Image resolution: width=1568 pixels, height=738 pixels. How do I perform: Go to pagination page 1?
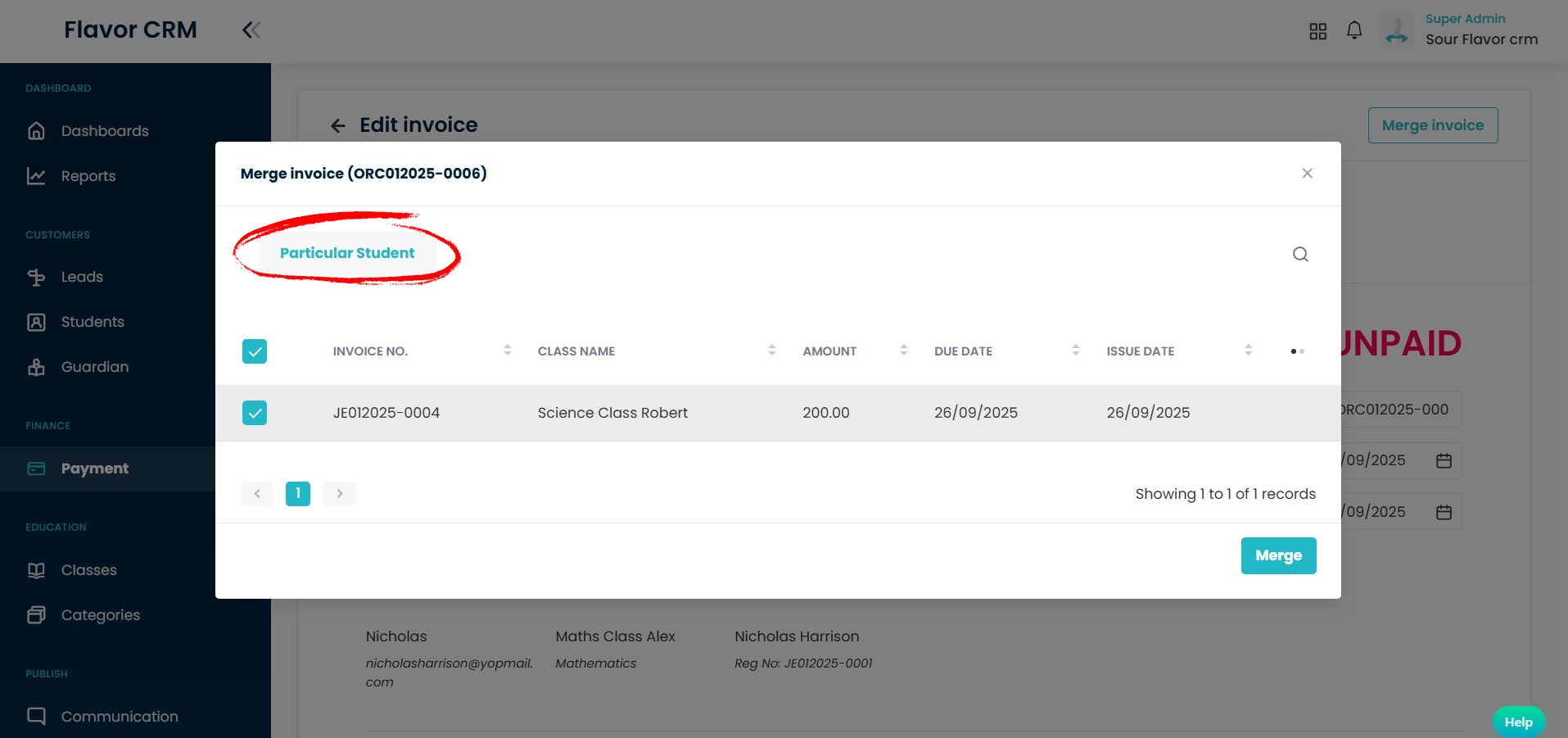coord(298,493)
